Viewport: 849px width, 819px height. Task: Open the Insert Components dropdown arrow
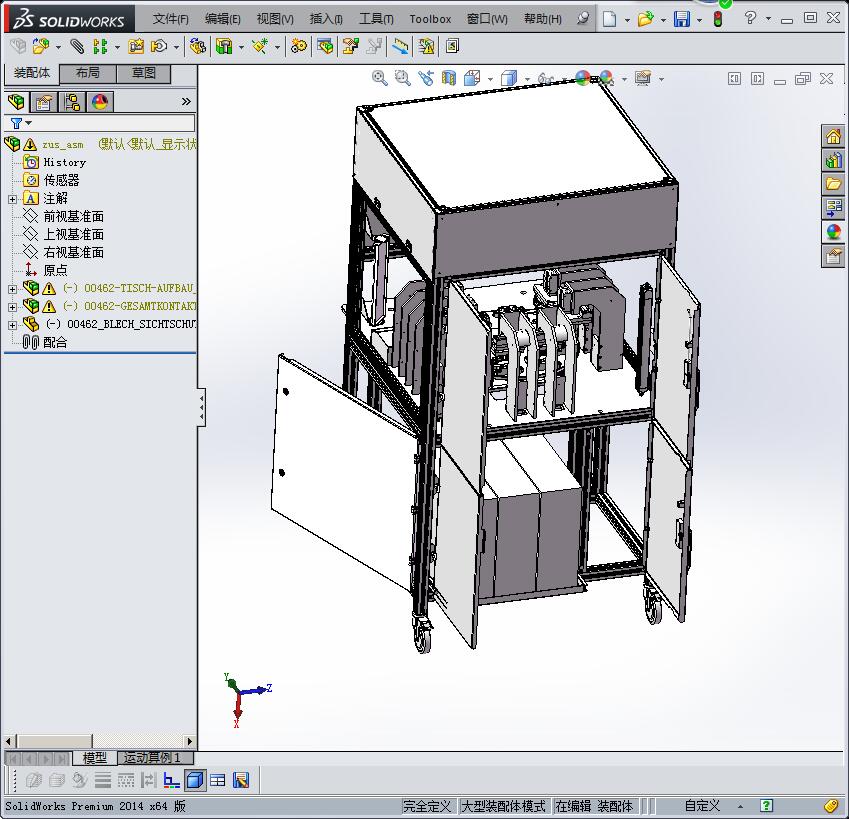point(58,47)
